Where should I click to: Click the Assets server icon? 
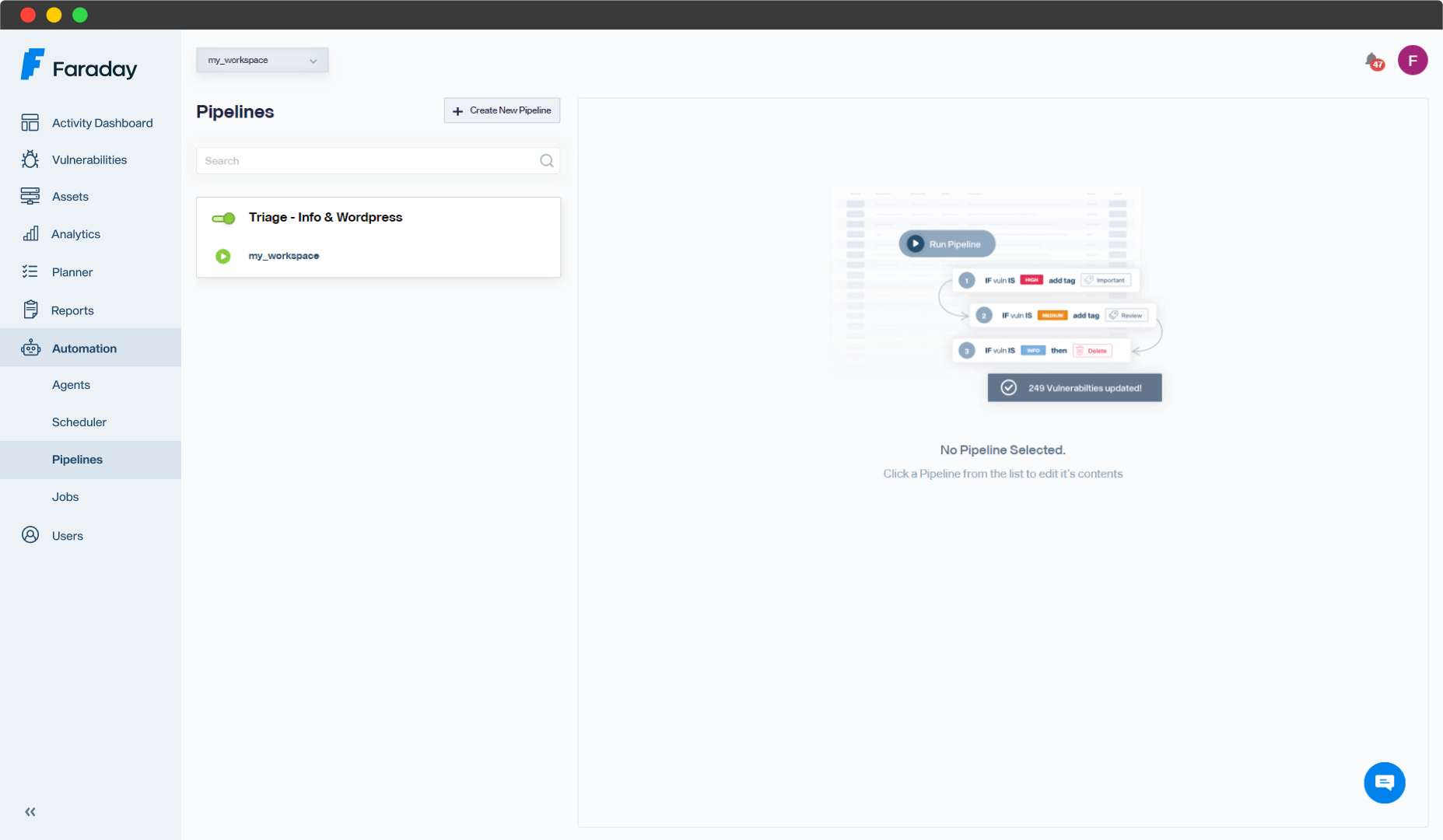(30, 197)
